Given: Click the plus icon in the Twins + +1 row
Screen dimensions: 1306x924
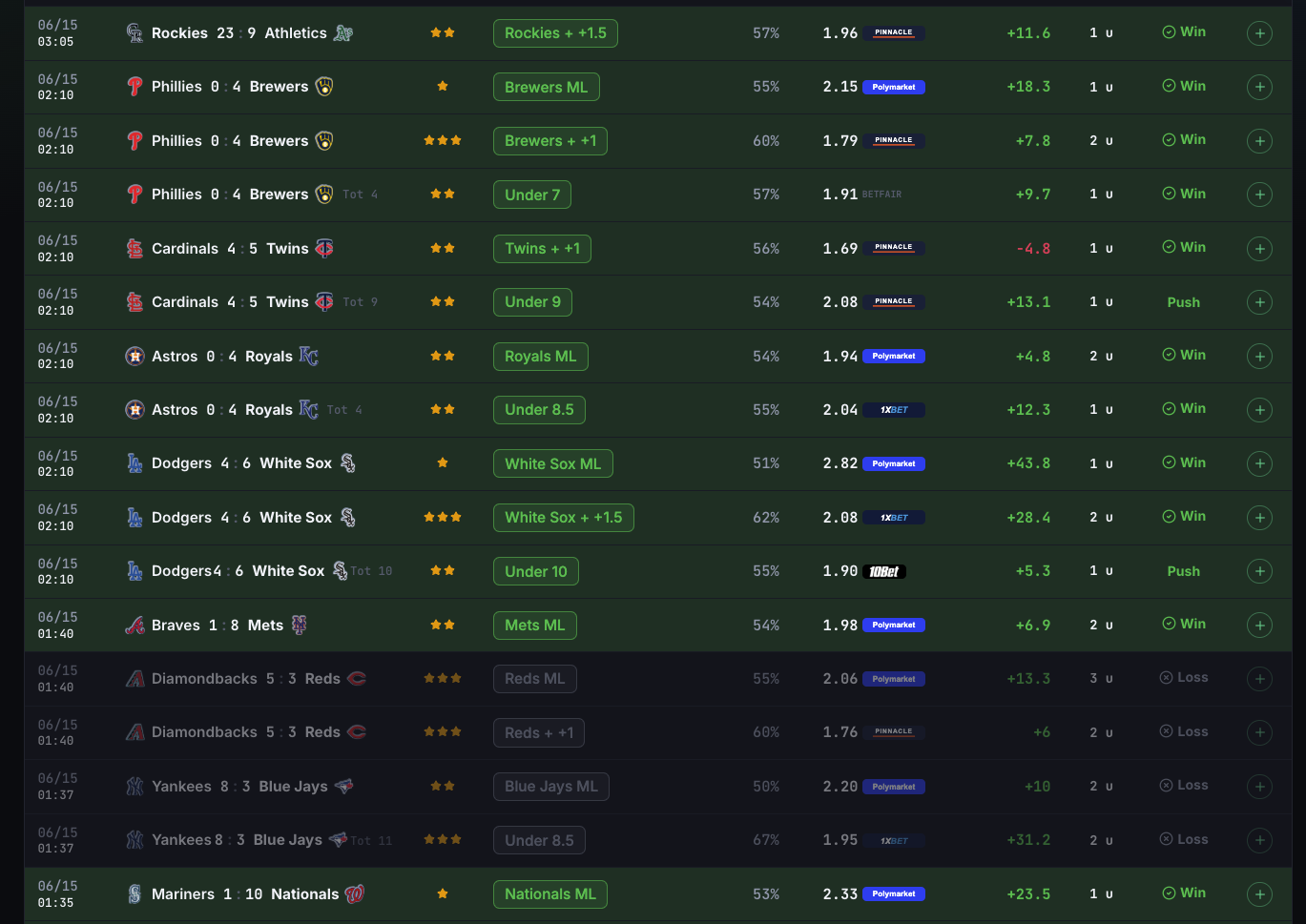Looking at the screenshot, I should tap(1259, 249).
